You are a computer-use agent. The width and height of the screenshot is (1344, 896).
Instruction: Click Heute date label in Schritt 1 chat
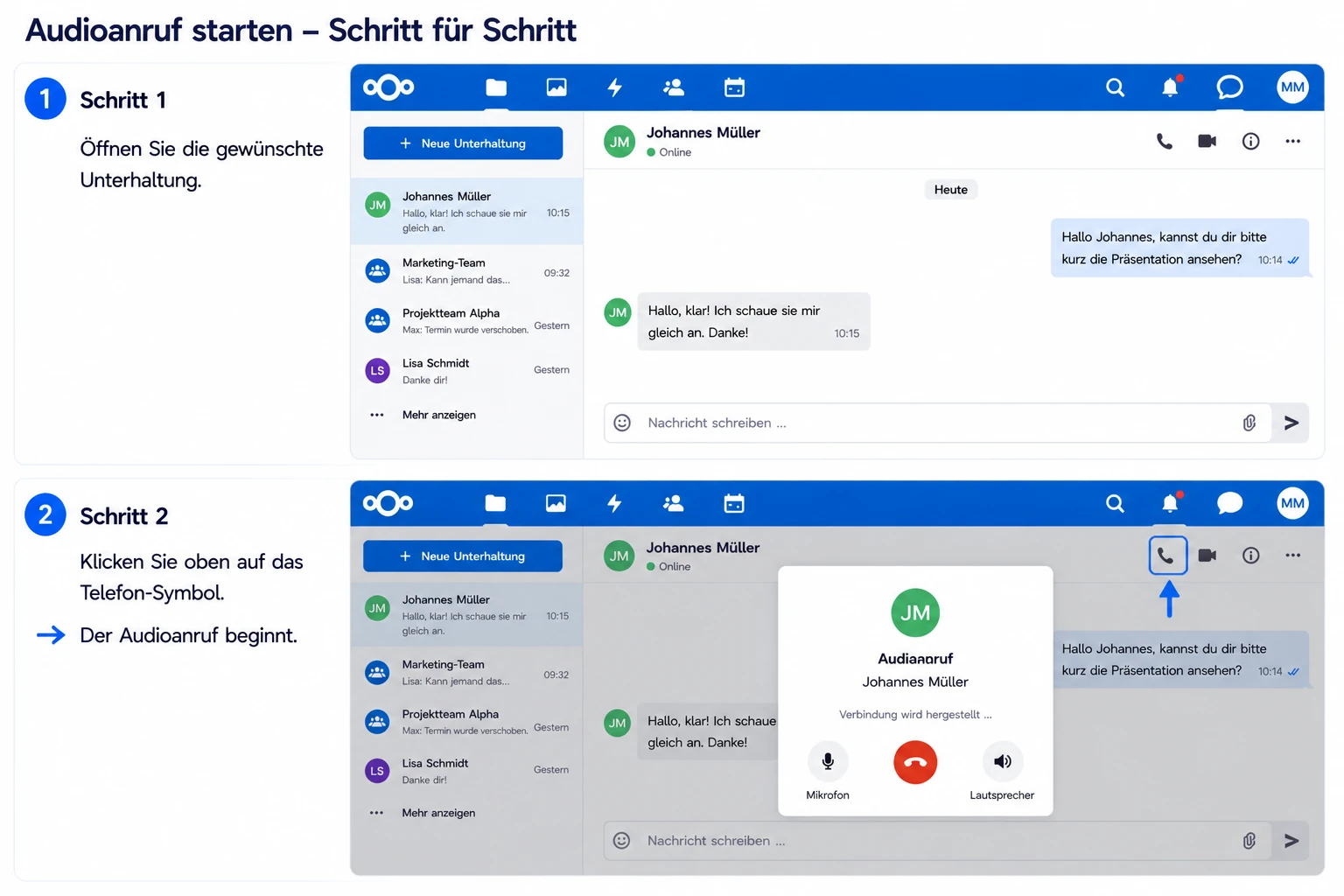point(951,190)
